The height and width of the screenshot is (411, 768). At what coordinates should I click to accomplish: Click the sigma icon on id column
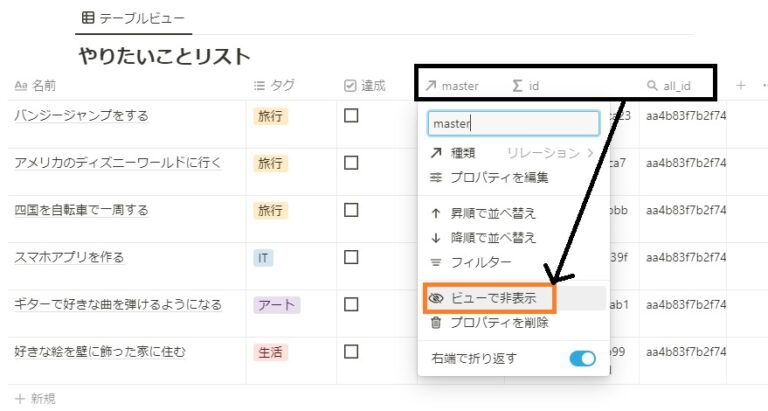pos(517,86)
